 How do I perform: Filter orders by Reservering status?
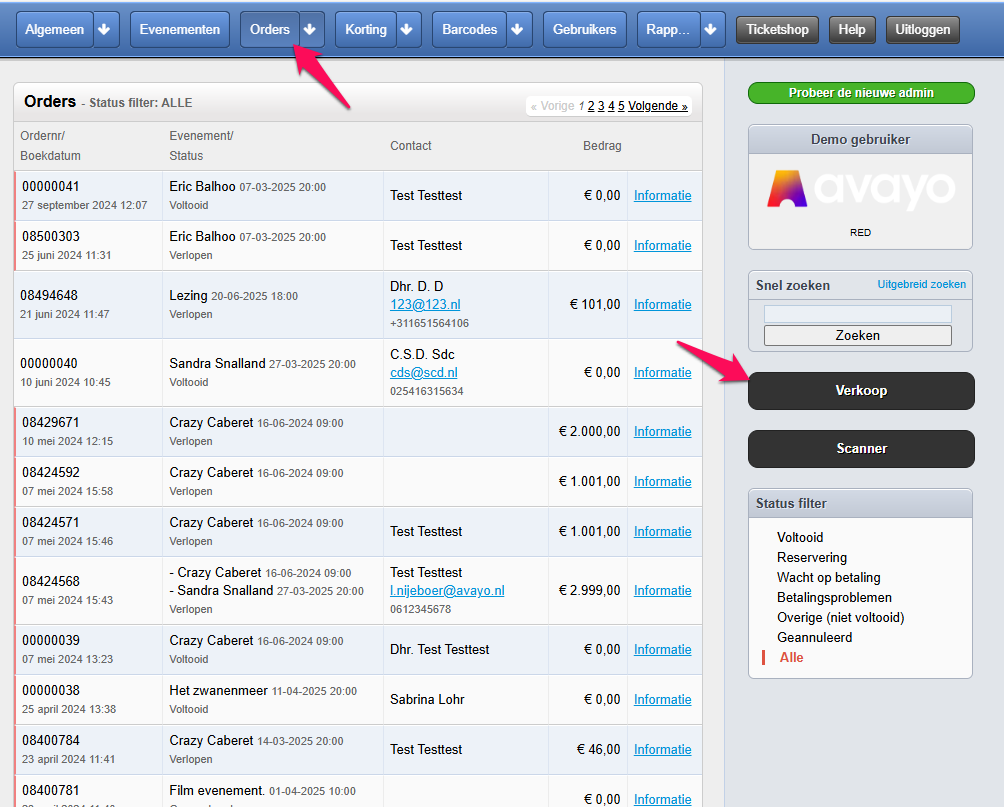pyautogui.click(x=812, y=557)
